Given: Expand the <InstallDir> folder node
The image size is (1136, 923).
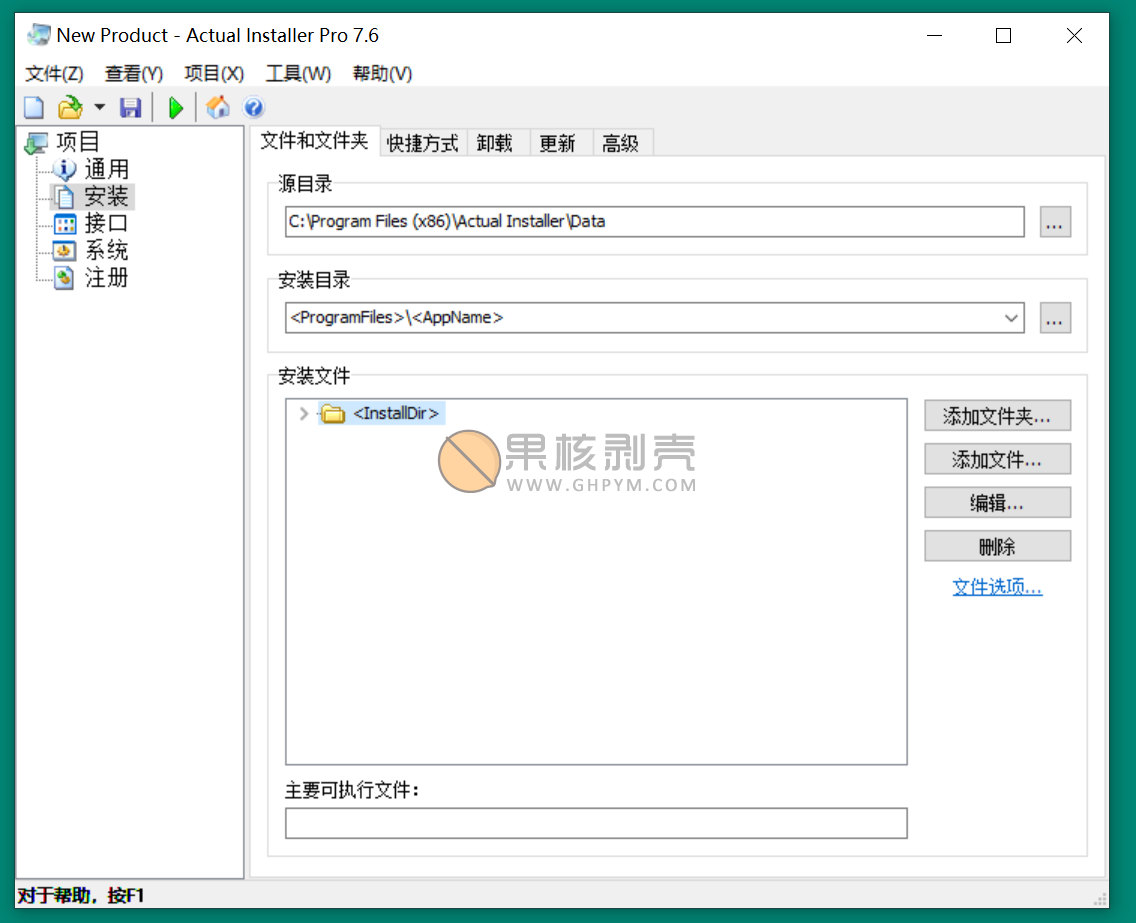Looking at the screenshot, I should [304, 414].
